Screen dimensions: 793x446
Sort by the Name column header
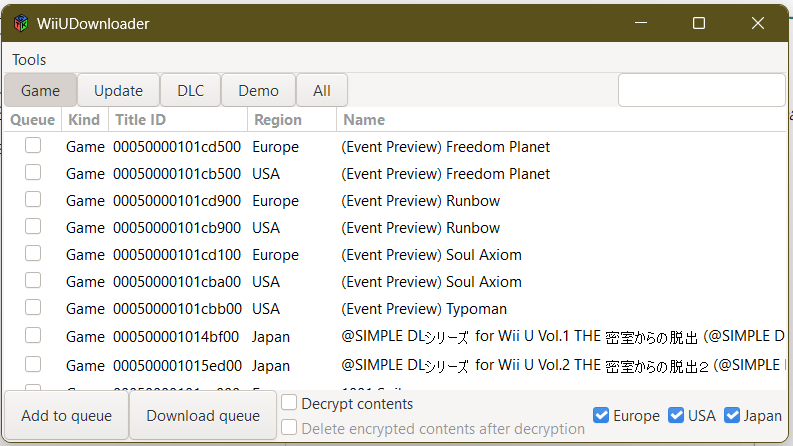click(561, 120)
